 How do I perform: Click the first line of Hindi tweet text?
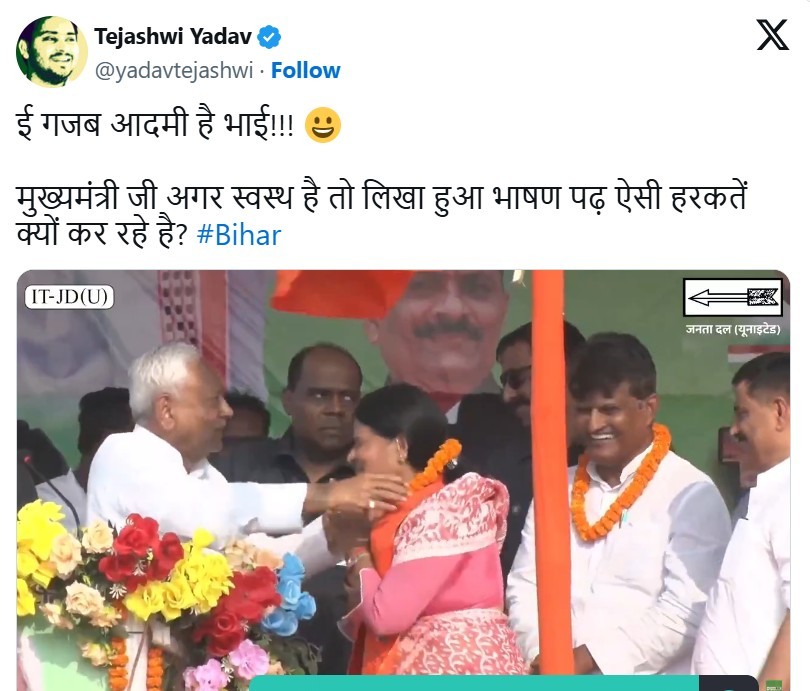coord(155,124)
